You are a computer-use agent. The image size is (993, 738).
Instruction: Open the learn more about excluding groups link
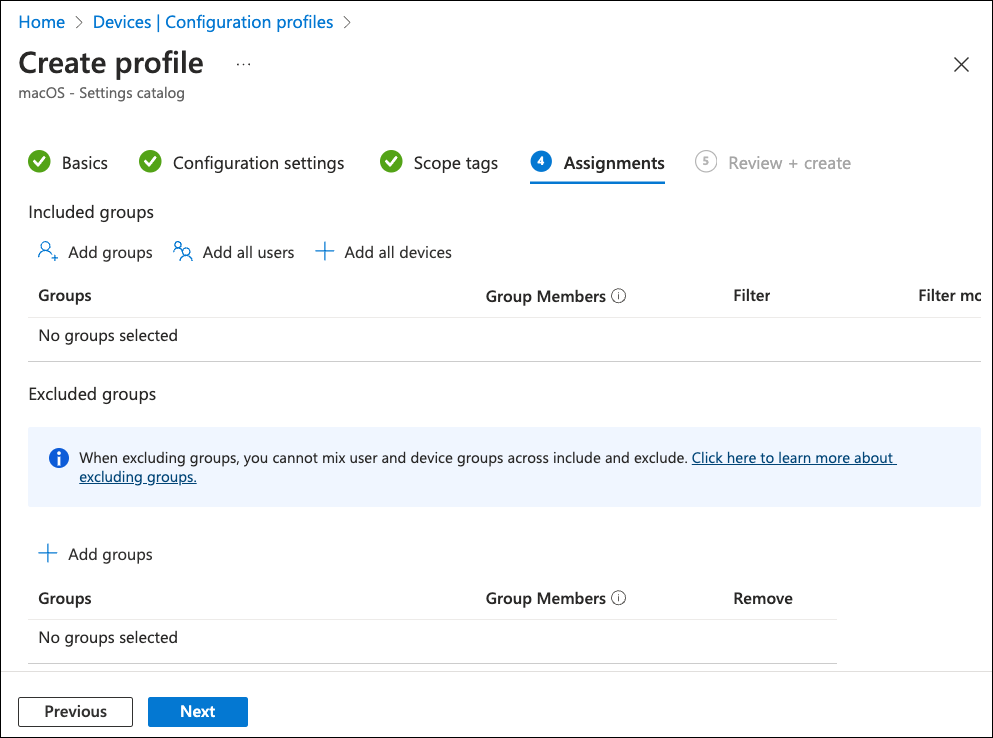tap(793, 458)
